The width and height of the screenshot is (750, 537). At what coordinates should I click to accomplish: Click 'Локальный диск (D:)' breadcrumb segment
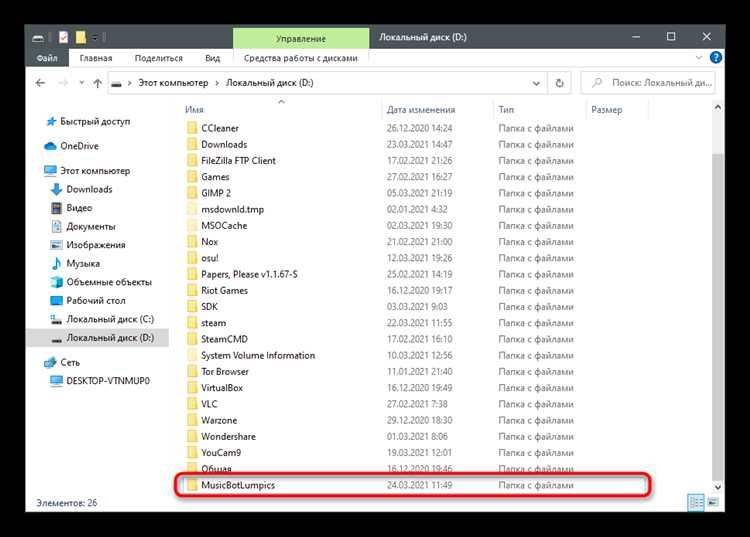269,83
